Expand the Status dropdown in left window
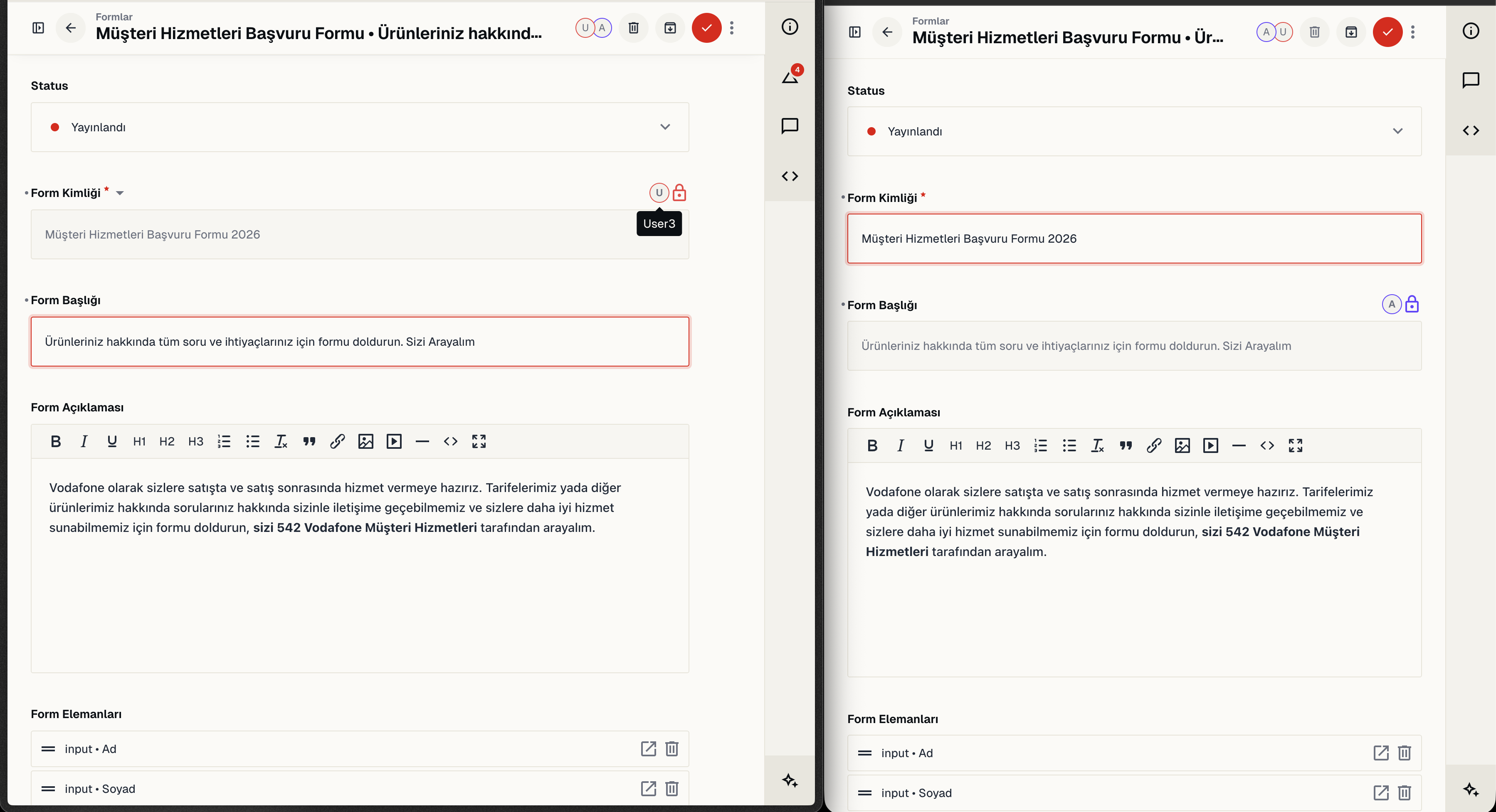This screenshot has height=812, width=1496. pos(360,127)
